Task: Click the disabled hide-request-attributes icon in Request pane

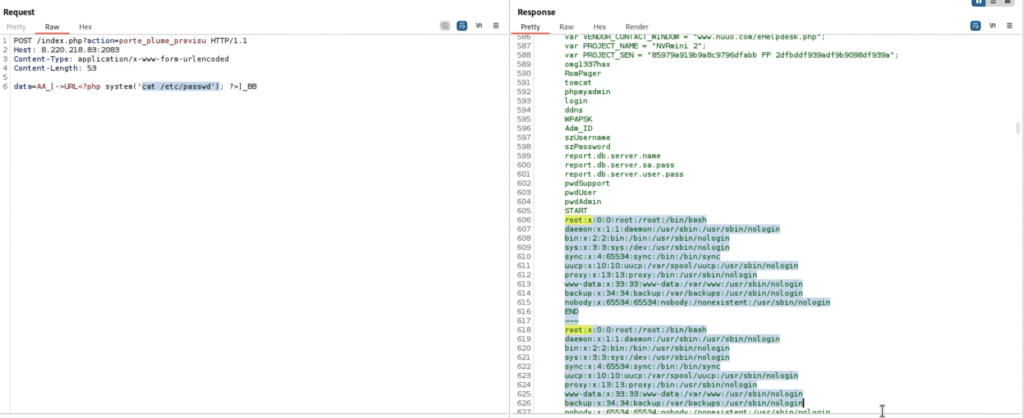Action: coord(445,26)
